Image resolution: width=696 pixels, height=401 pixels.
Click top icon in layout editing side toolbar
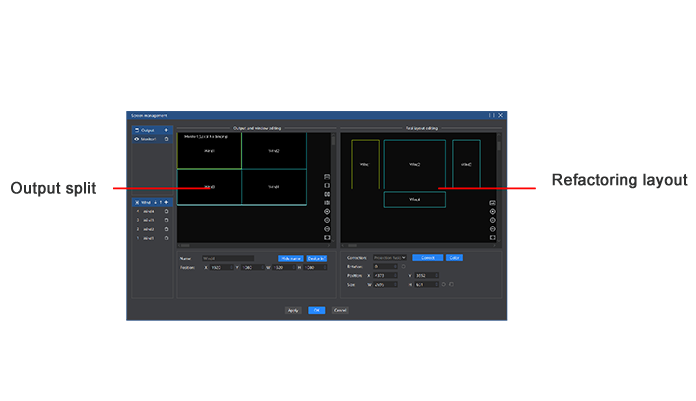click(492, 203)
